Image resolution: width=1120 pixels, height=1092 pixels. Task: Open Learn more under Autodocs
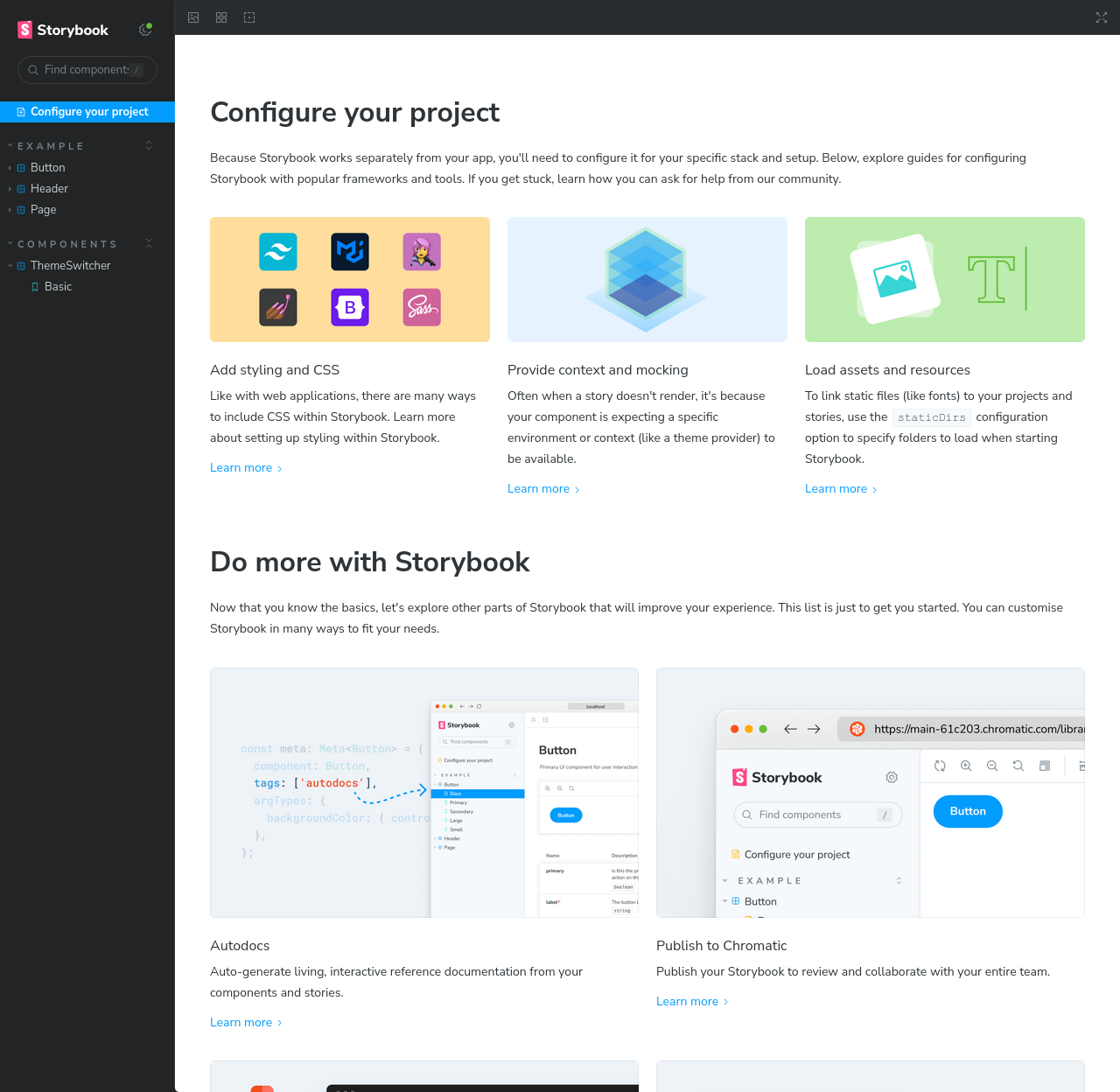coord(246,1023)
